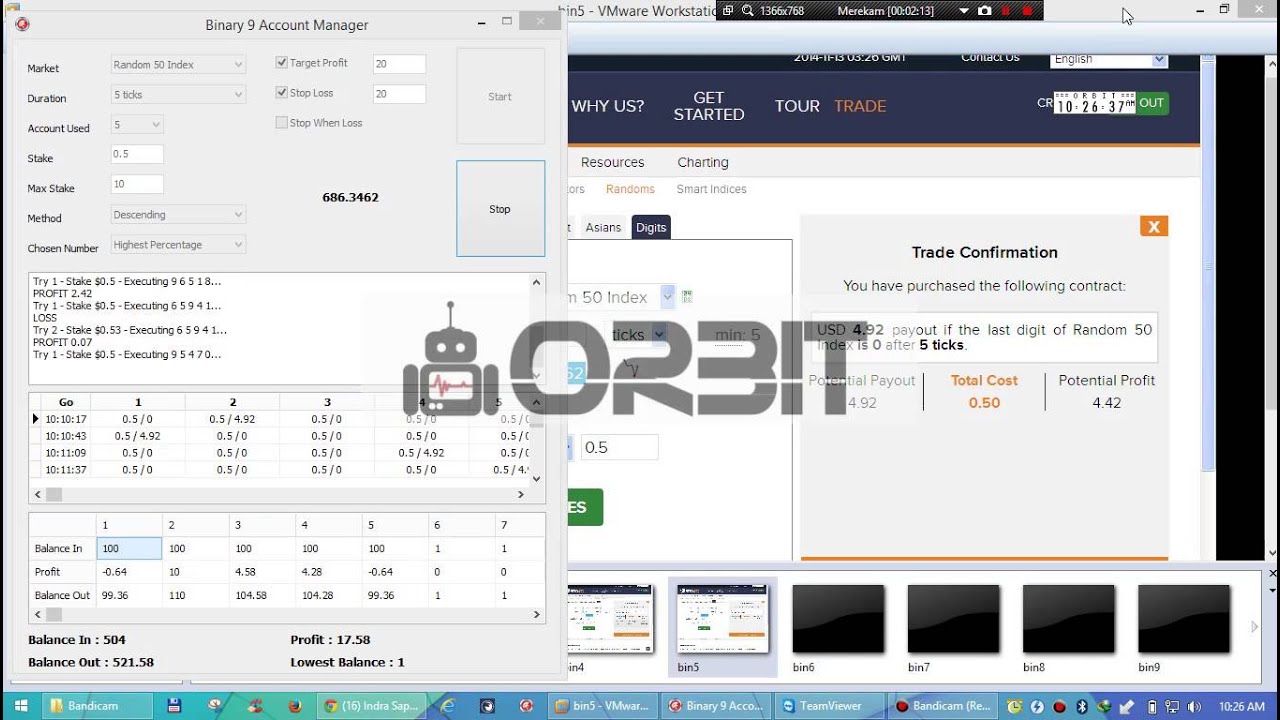Click the floppy disk taskbar icon

click(174, 705)
